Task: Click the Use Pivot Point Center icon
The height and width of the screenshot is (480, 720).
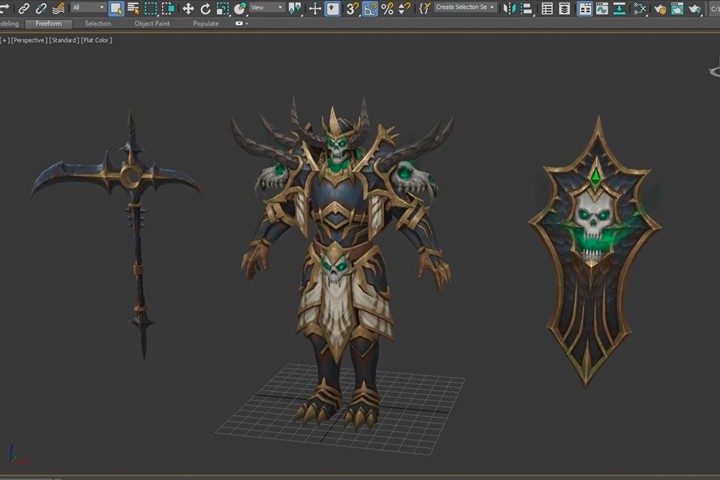Action: click(294, 8)
